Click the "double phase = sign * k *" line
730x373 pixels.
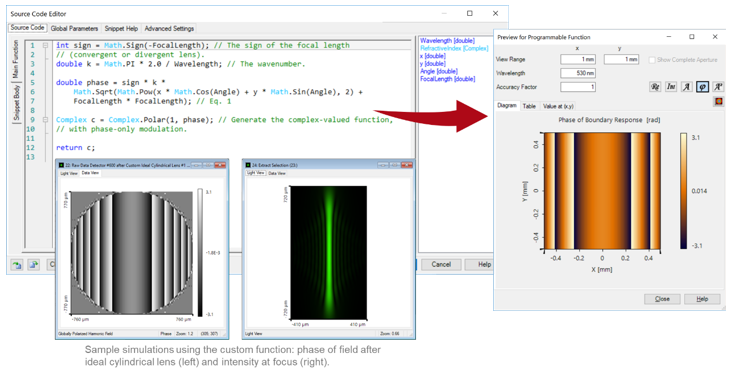[110, 82]
